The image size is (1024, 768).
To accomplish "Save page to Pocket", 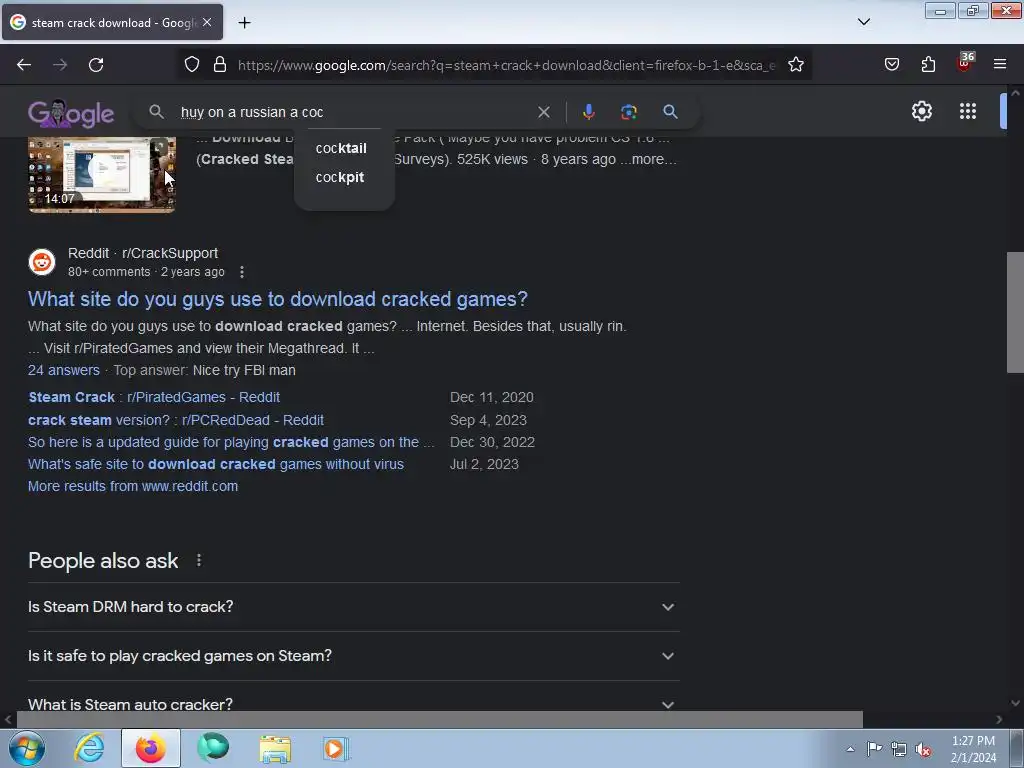I will tap(891, 65).
